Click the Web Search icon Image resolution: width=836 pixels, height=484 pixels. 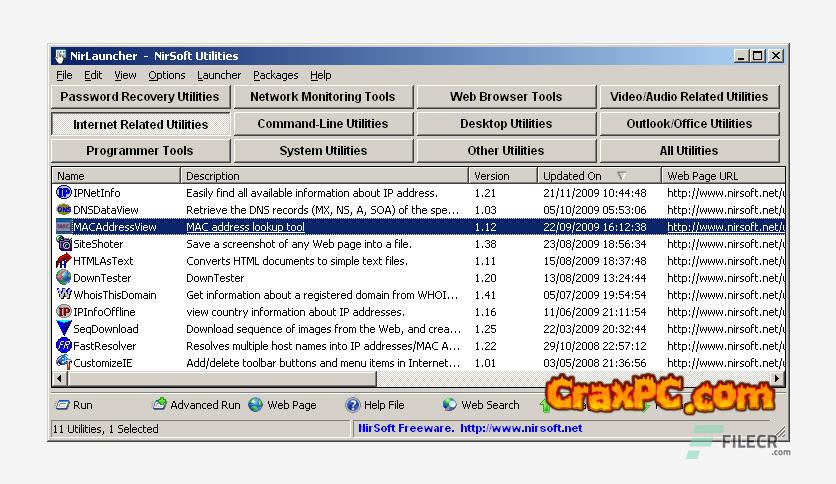pos(449,405)
